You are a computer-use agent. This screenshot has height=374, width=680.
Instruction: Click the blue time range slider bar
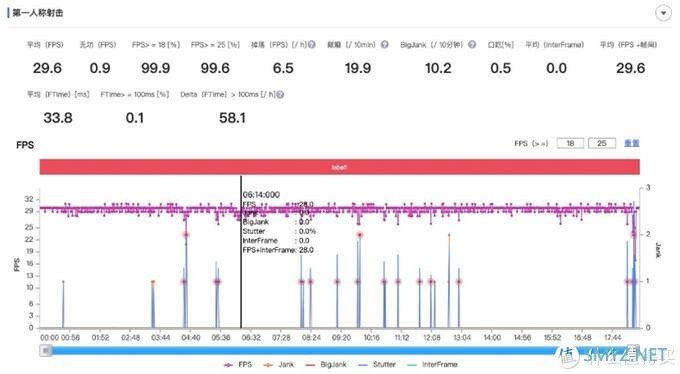(340, 351)
